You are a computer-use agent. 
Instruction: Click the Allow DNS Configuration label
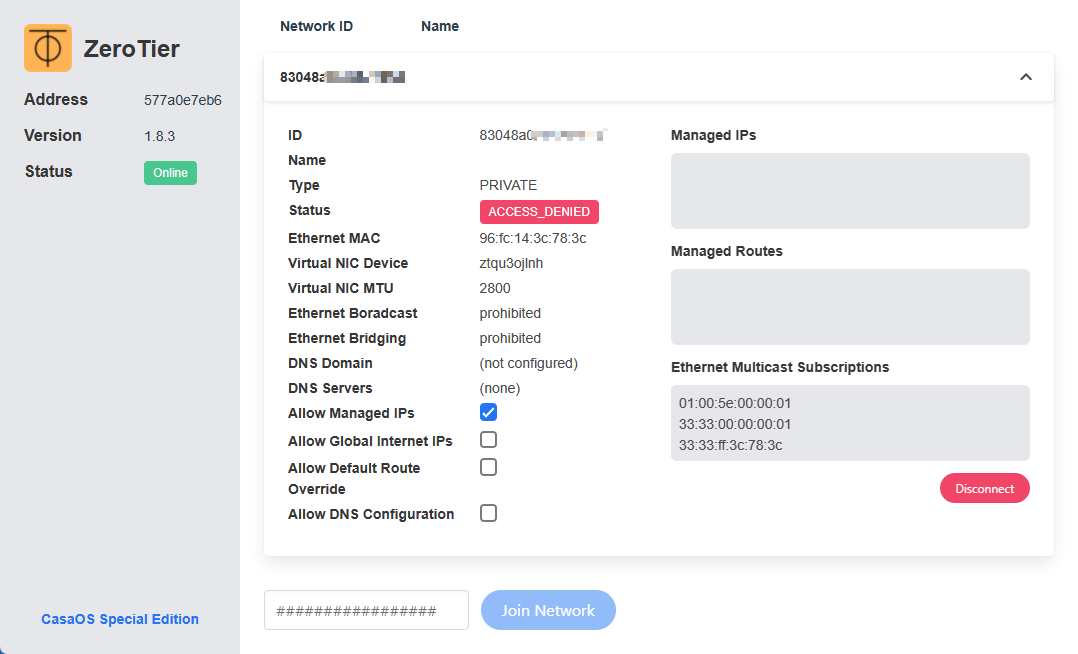[x=371, y=514]
